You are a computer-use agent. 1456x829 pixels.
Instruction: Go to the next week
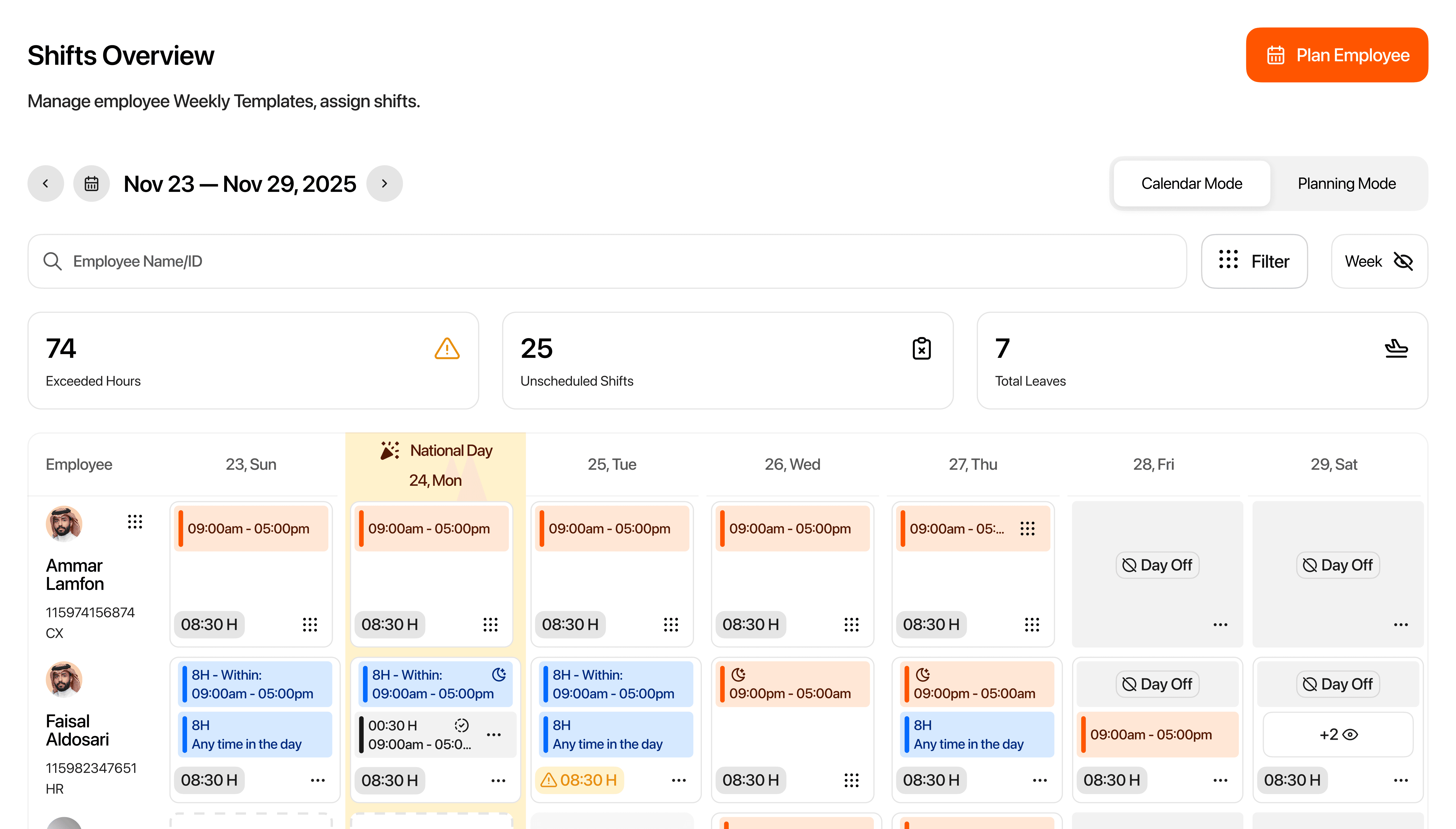(x=384, y=183)
